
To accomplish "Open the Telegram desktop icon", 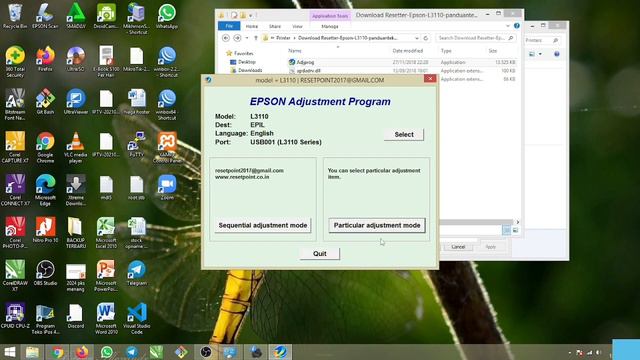I will click(136, 273).
